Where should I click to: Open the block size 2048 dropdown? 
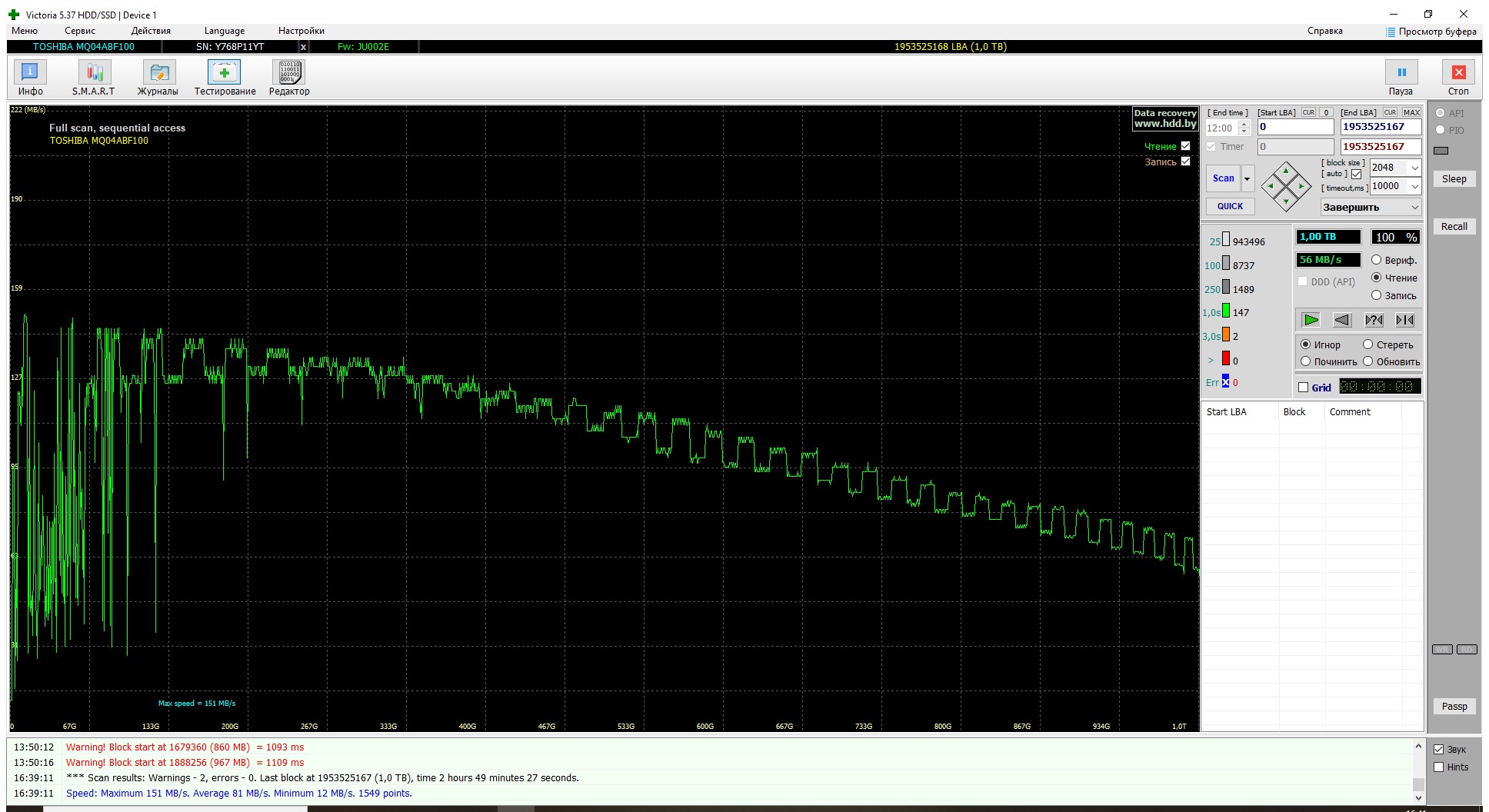(x=1414, y=168)
